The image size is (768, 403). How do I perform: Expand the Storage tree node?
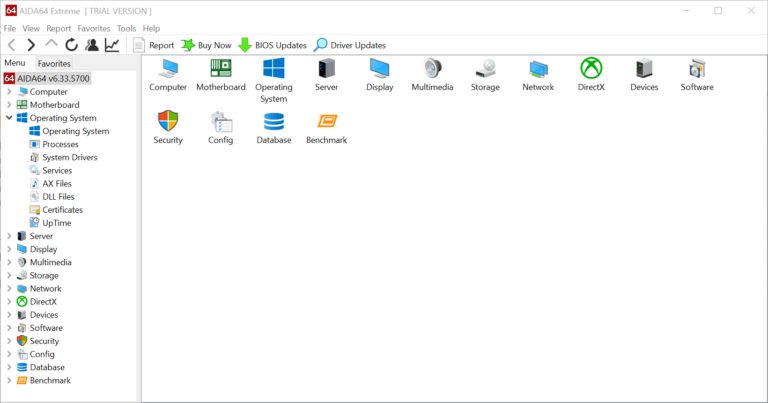pos(9,276)
